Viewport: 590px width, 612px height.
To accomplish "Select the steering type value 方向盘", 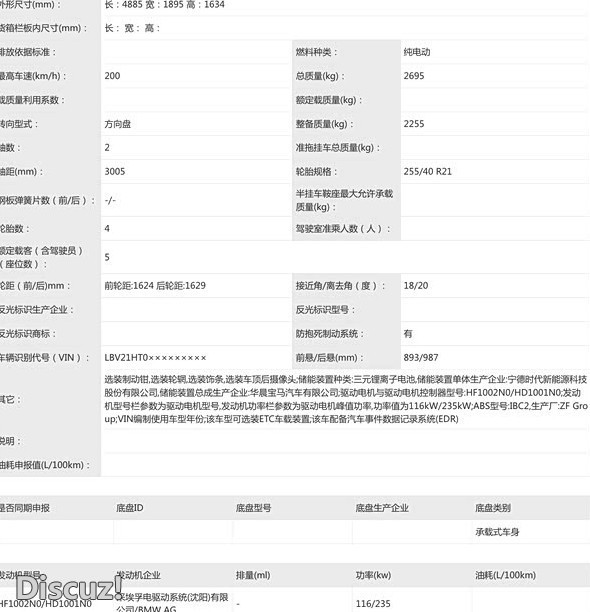I will click(x=118, y=124).
